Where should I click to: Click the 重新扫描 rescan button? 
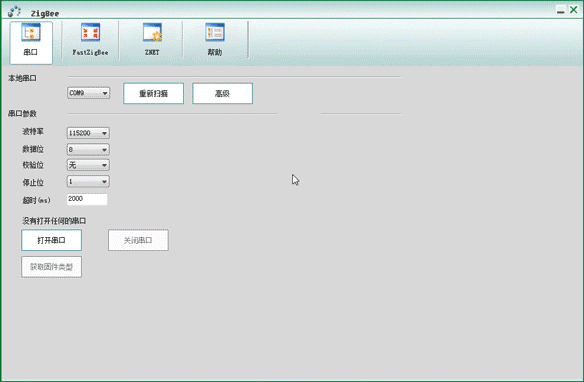click(153, 93)
